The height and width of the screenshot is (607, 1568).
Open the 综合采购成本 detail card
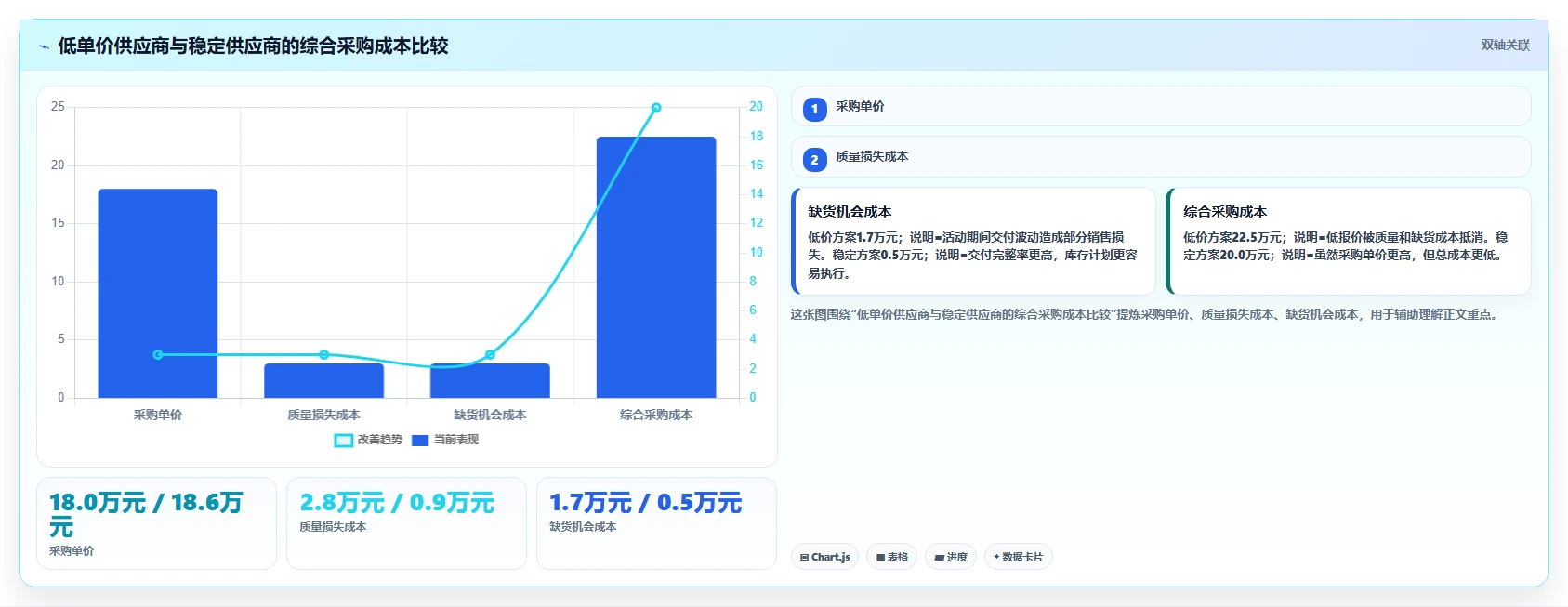click(1348, 242)
